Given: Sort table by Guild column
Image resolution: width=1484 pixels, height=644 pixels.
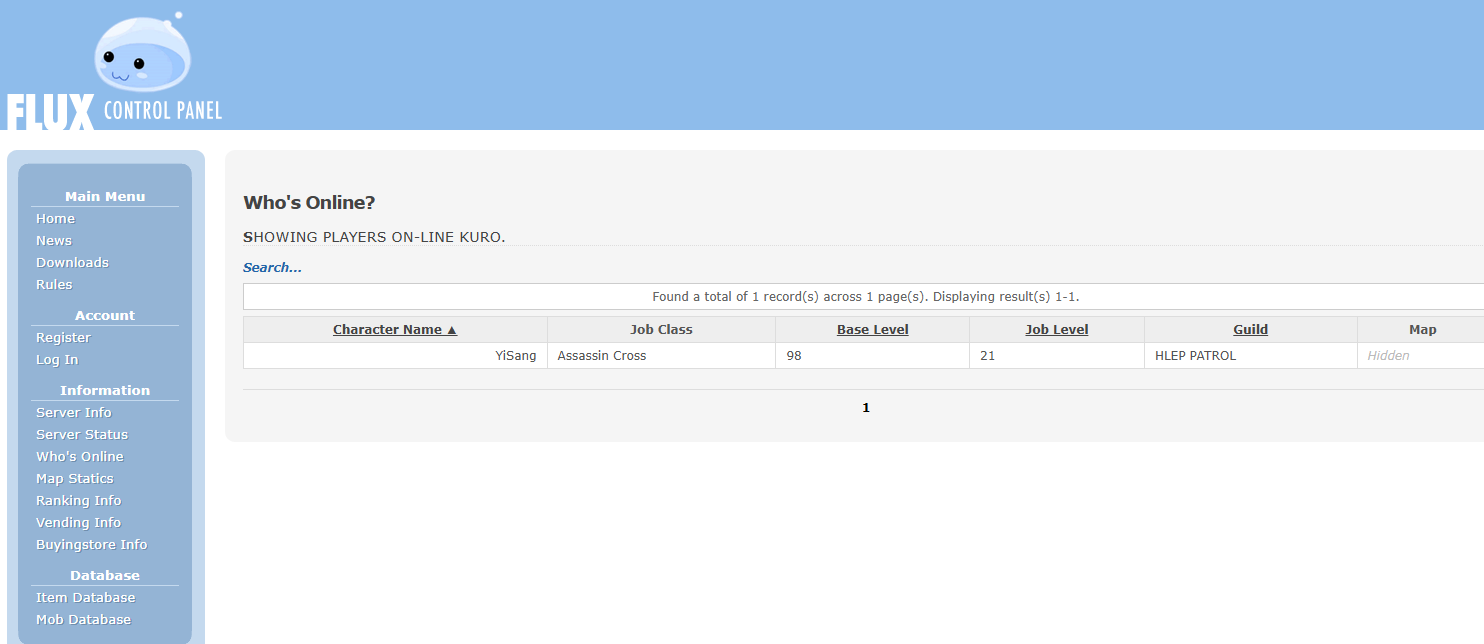Looking at the screenshot, I should pyautogui.click(x=1250, y=330).
